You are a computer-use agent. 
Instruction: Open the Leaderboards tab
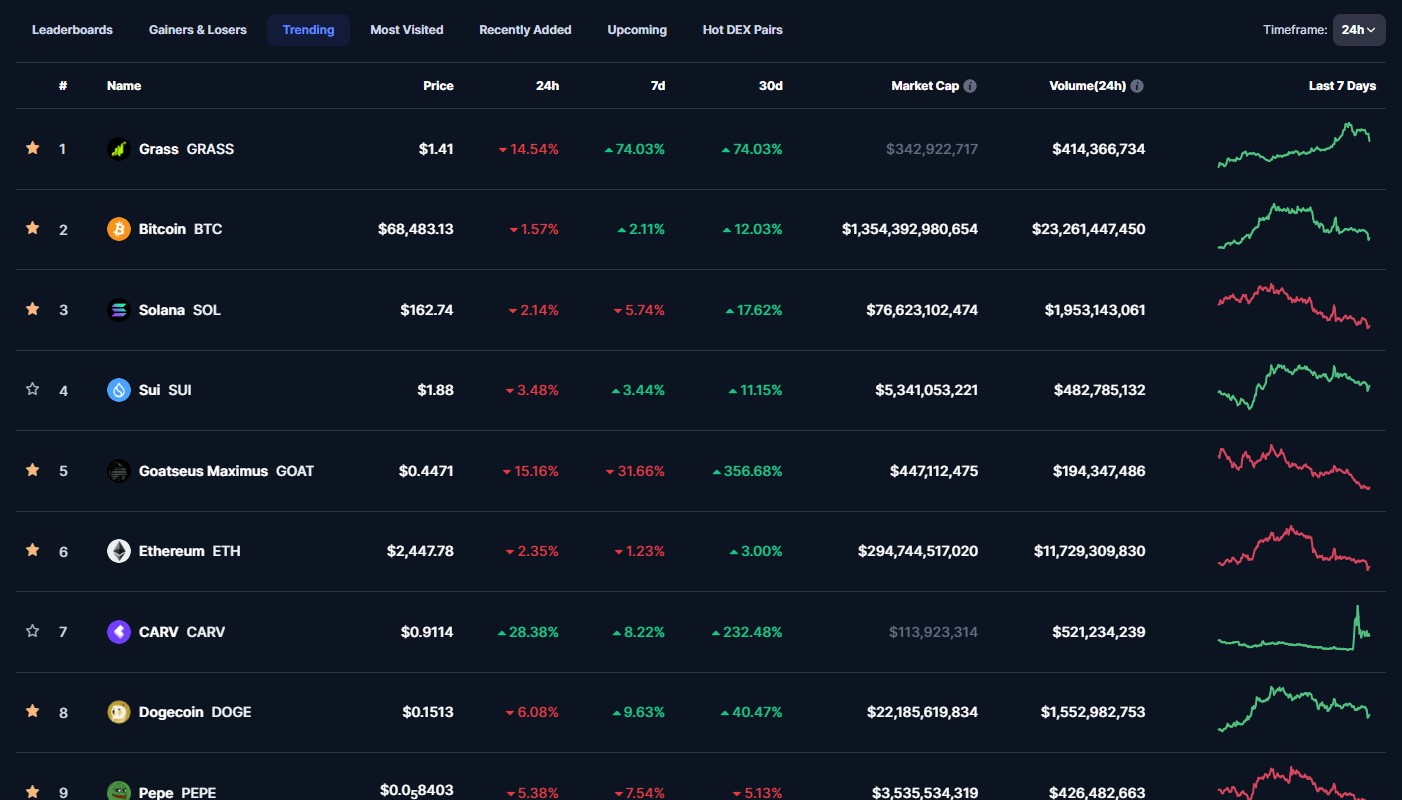click(72, 30)
